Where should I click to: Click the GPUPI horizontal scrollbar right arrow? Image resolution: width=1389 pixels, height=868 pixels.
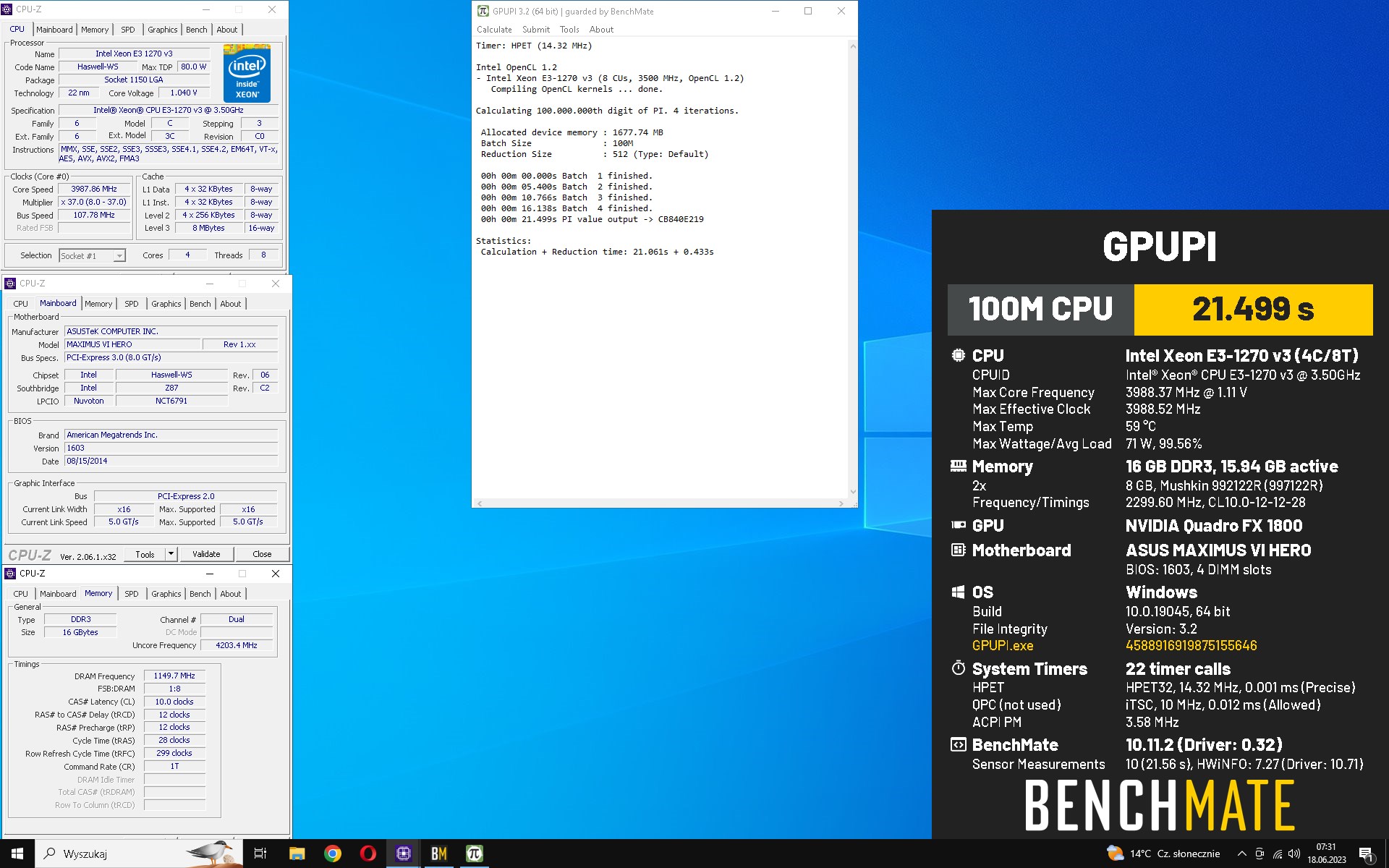841,503
